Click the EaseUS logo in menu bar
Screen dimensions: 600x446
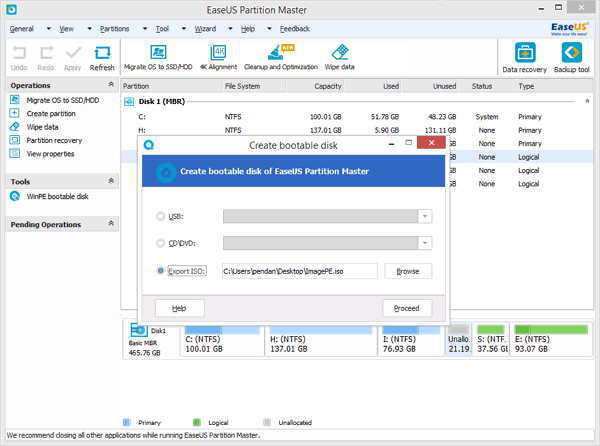click(569, 29)
